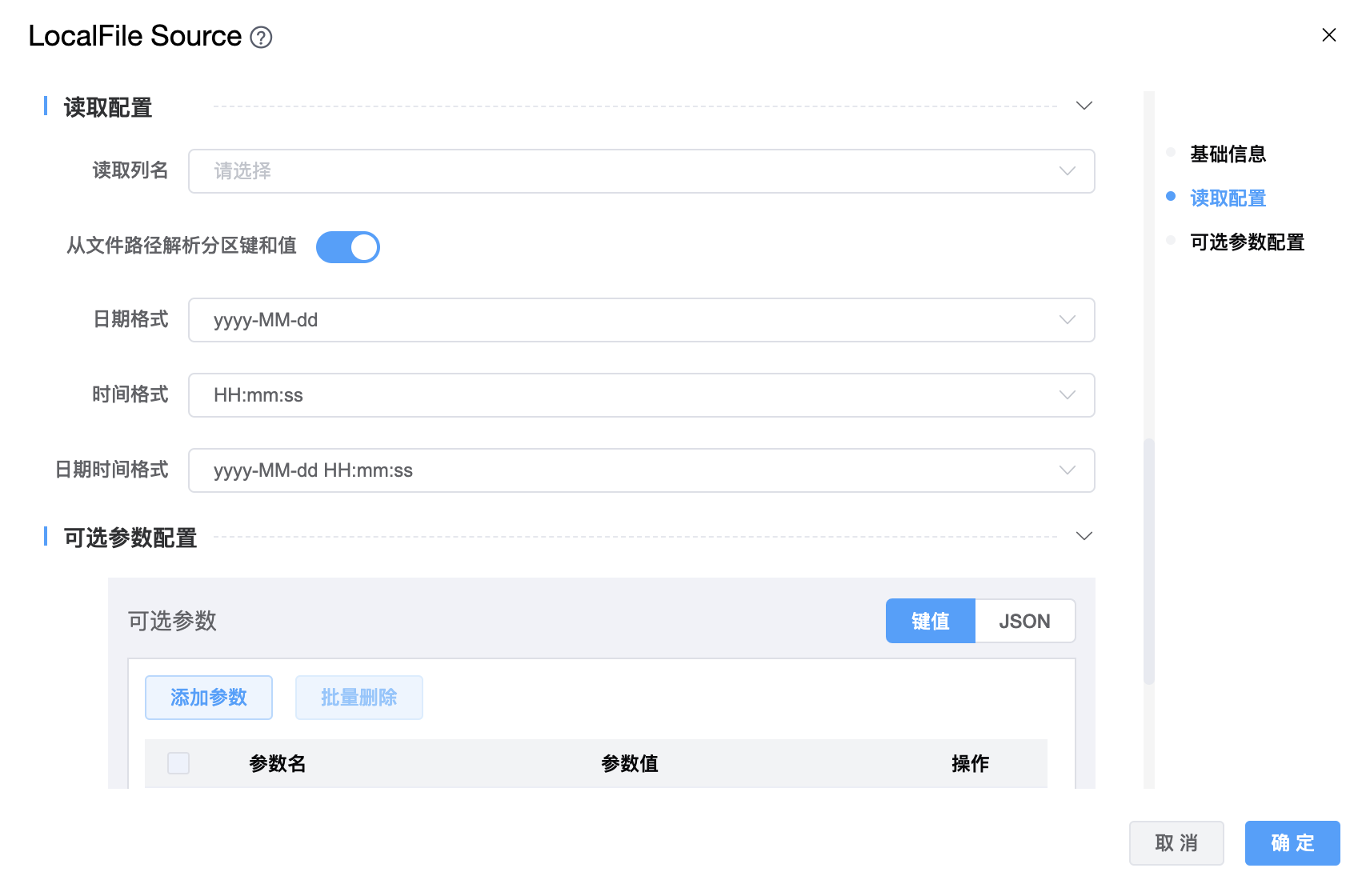Toggle 从文件路径解析分区键和值 switch off
Viewport: 1370px width, 896px height.
click(x=348, y=247)
